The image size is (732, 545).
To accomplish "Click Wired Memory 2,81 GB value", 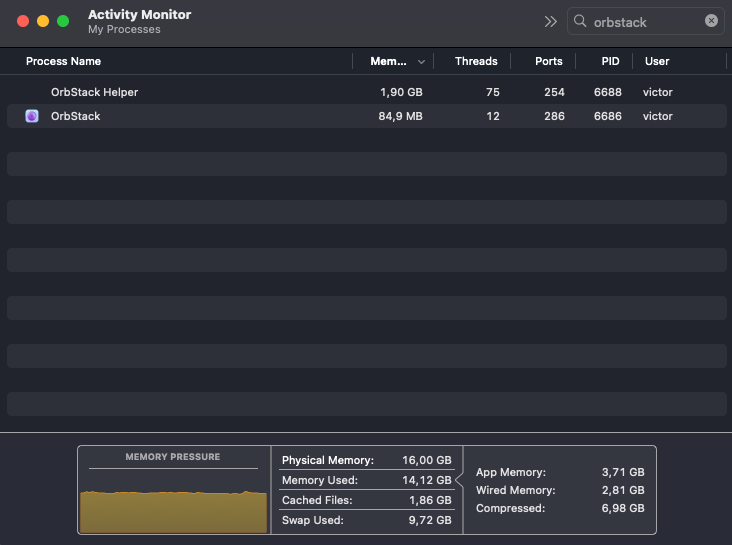I will click(x=623, y=490).
